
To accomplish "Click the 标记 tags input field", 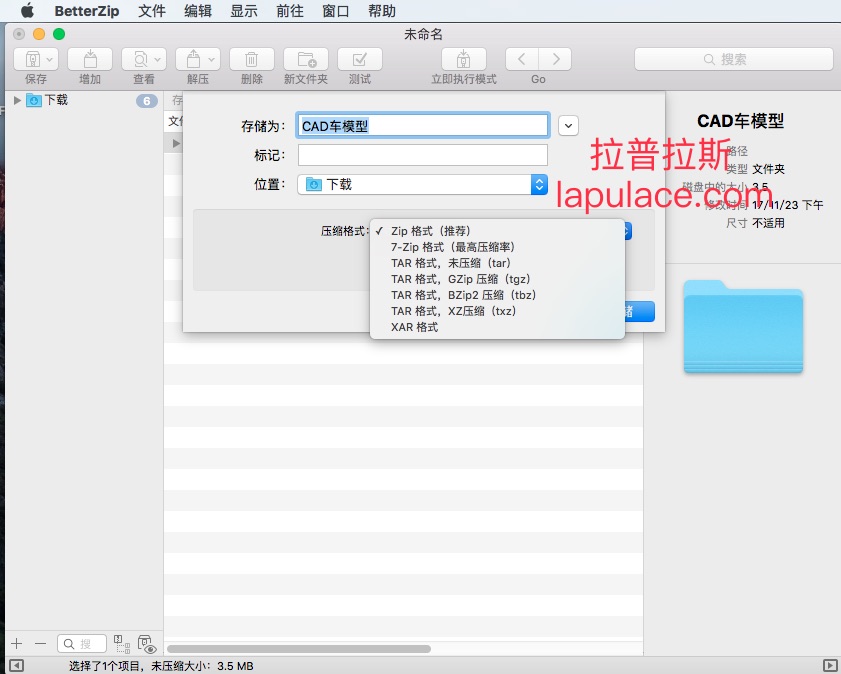I will pyautogui.click(x=423, y=155).
